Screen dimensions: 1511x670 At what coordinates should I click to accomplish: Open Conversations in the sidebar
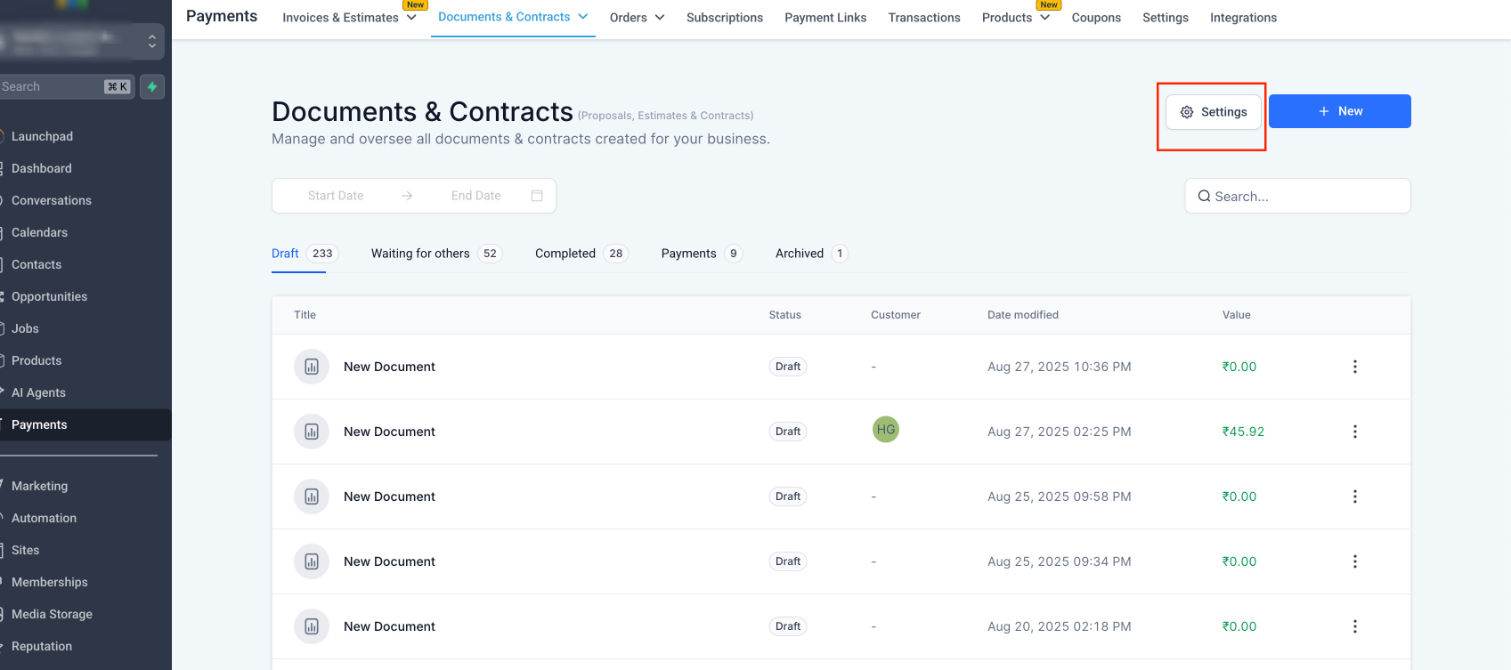[51, 201]
